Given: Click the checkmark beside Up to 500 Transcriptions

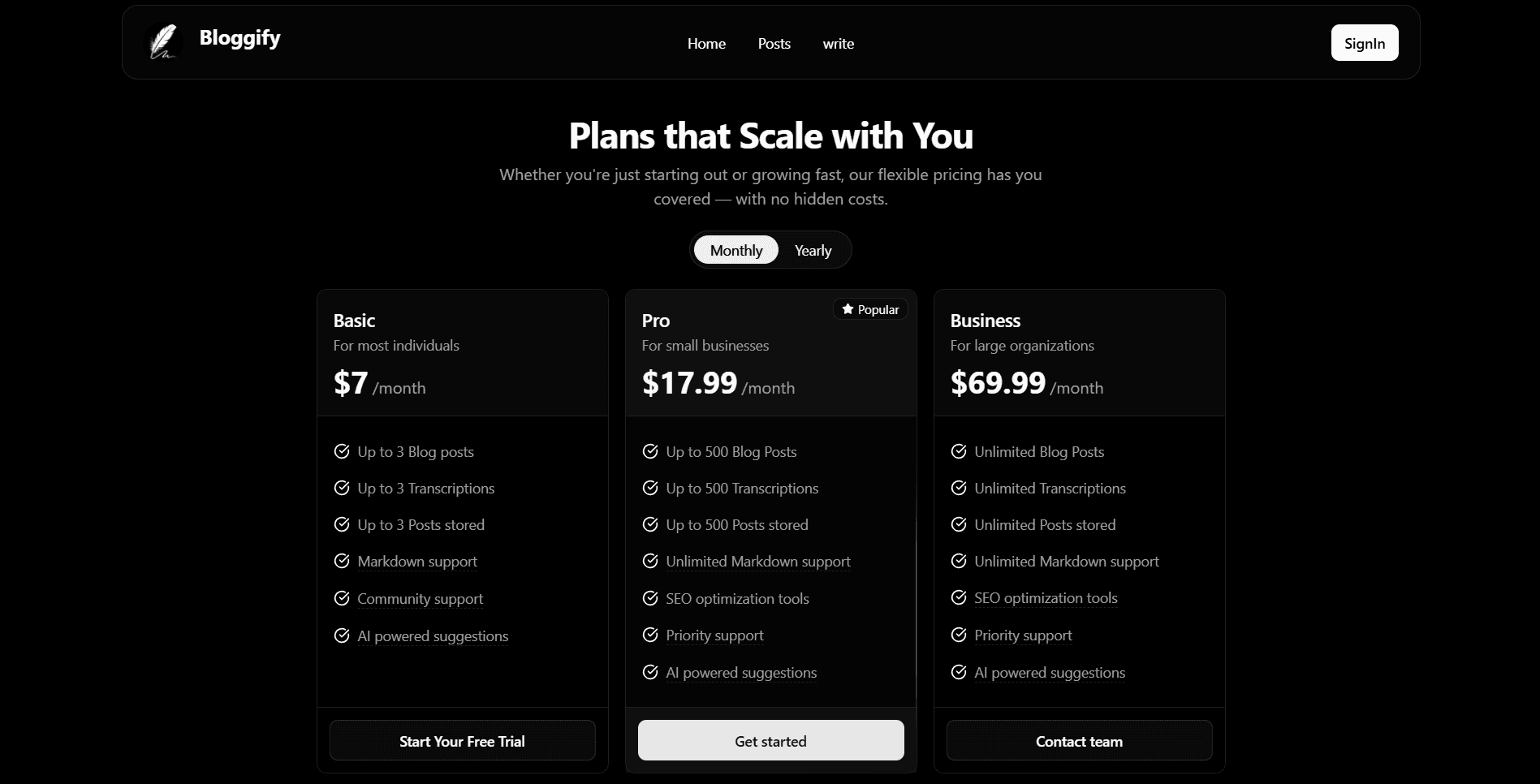Looking at the screenshot, I should click(650, 488).
